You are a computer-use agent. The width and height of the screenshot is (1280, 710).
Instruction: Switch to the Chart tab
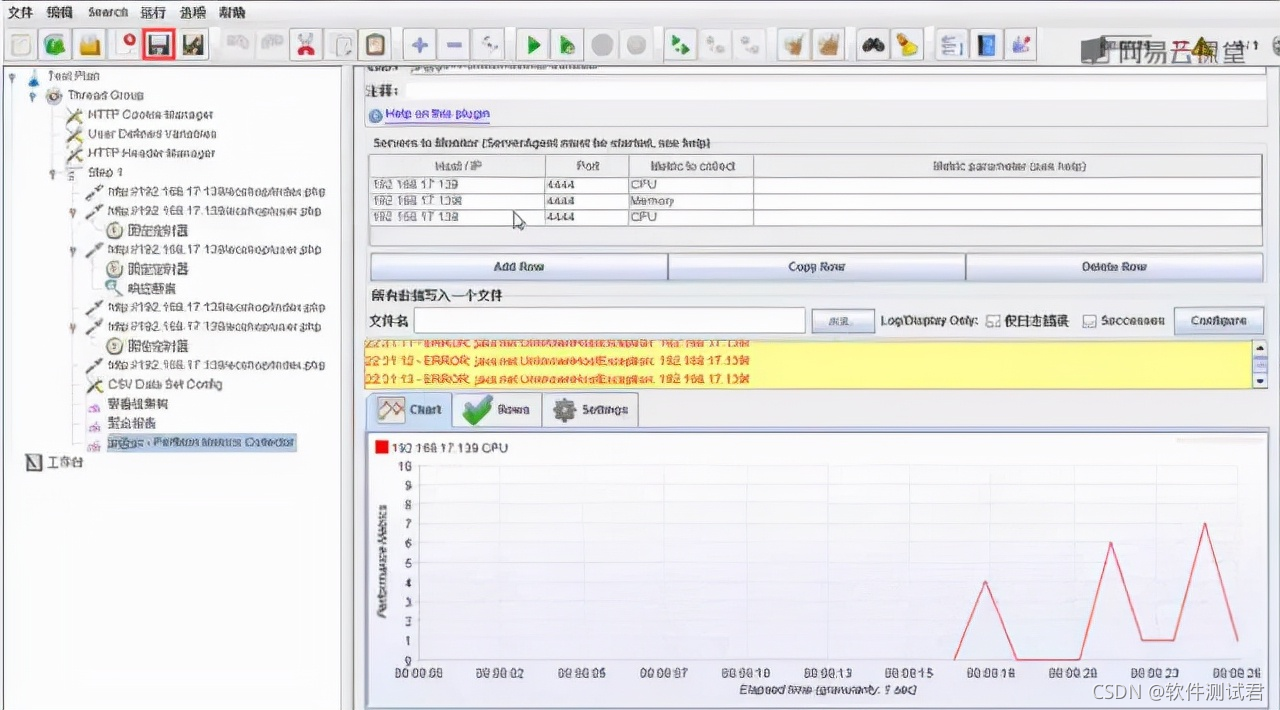410,410
